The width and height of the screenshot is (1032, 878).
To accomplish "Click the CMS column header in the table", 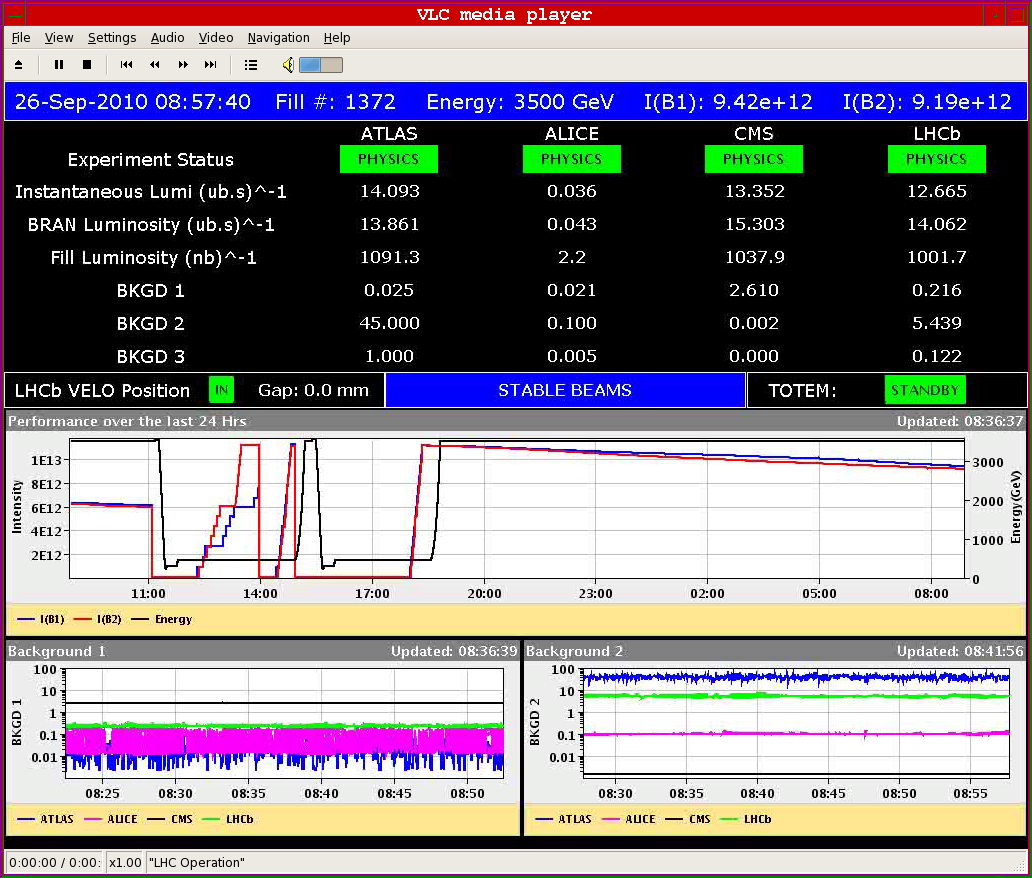I will pyautogui.click(x=754, y=134).
